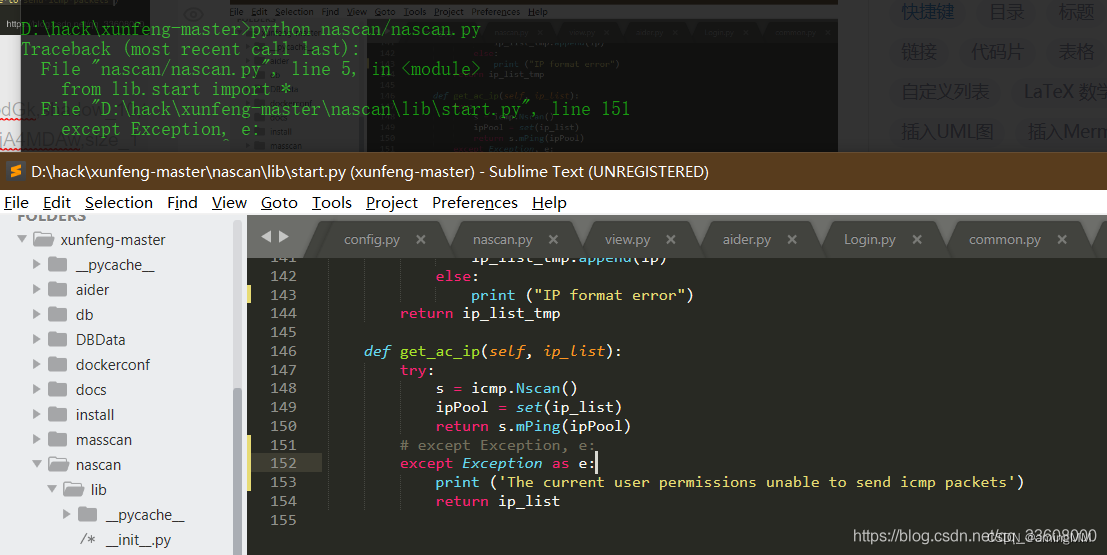Collapse the xunfeng-master root folder
Viewport: 1107px width, 555px height.
[x=22, y=239]
